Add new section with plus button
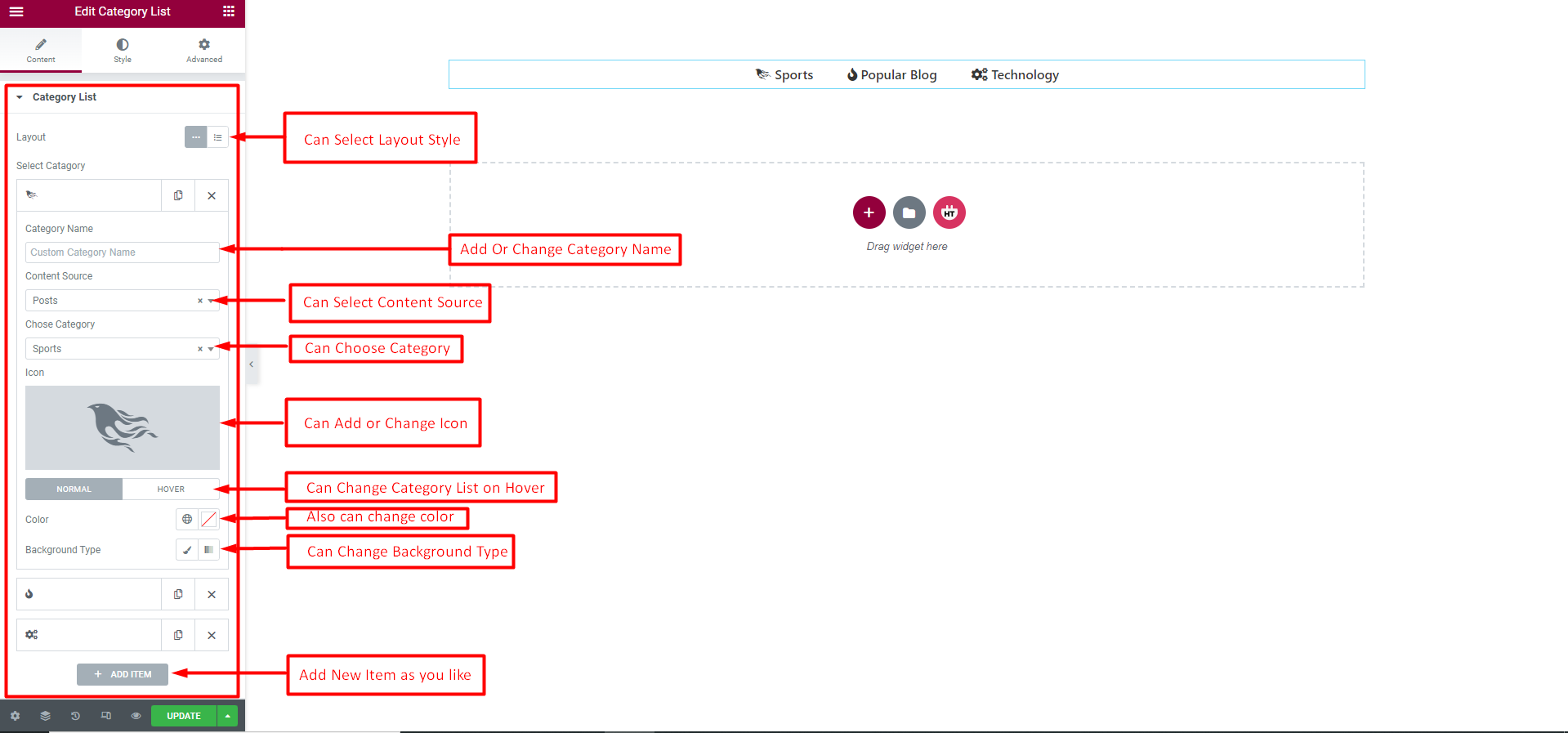This screenshot has width=1568, height=733. pos(869,212)
